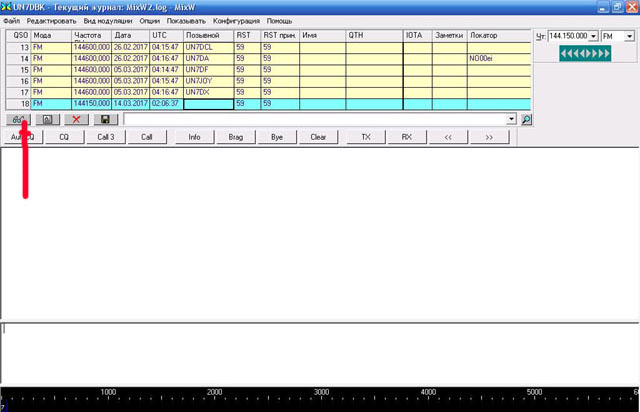Click the outermost left green tuning arrow
Viewport: 640px width, 412px height.
point(564,53)
